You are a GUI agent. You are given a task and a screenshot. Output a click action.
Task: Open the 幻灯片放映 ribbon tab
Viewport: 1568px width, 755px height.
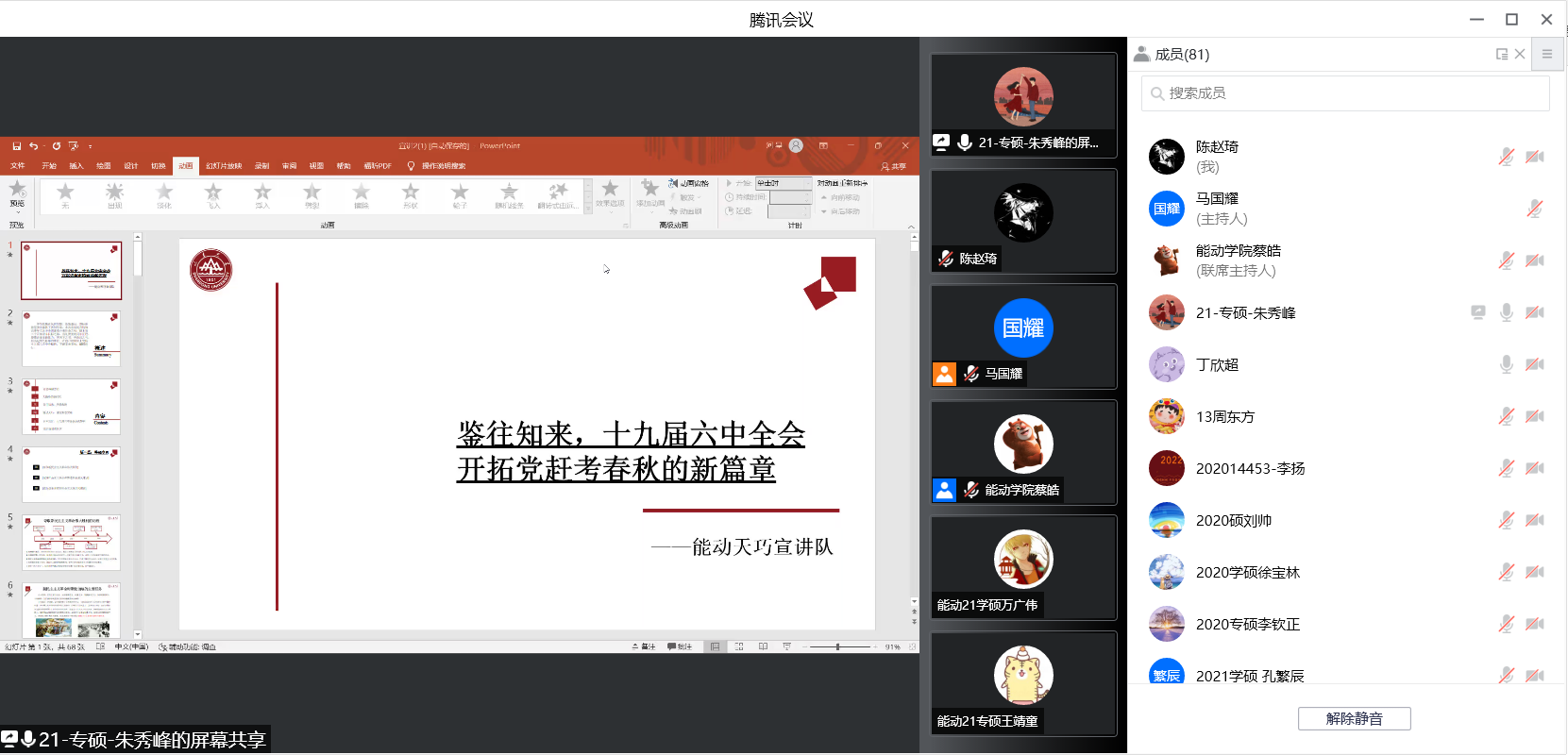pos(224,166)
